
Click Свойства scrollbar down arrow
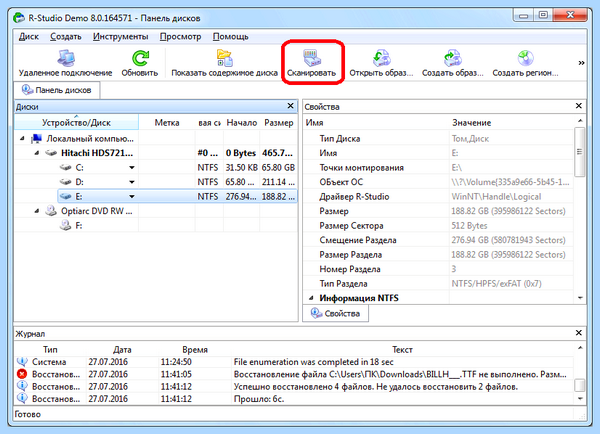click(x=580, y=298)
